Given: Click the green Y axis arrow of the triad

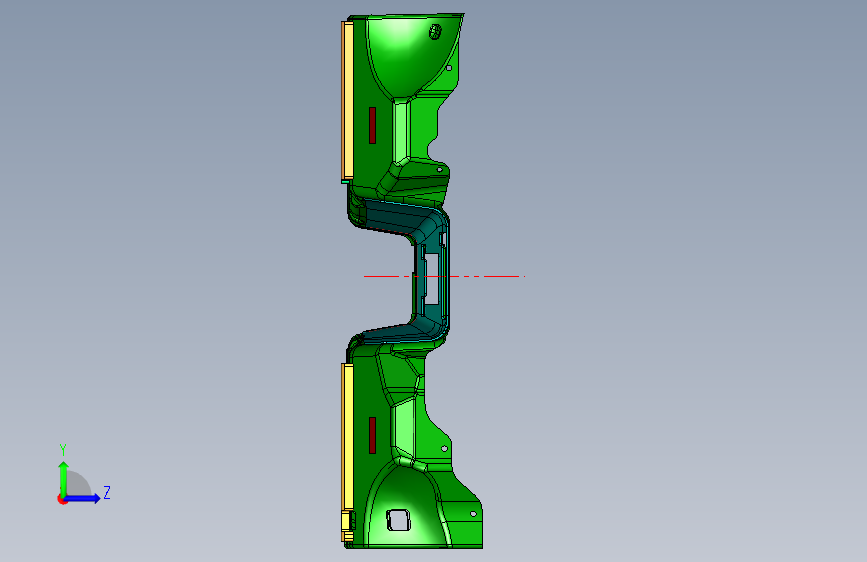Looking at the screenshot, I should [64, 478].
